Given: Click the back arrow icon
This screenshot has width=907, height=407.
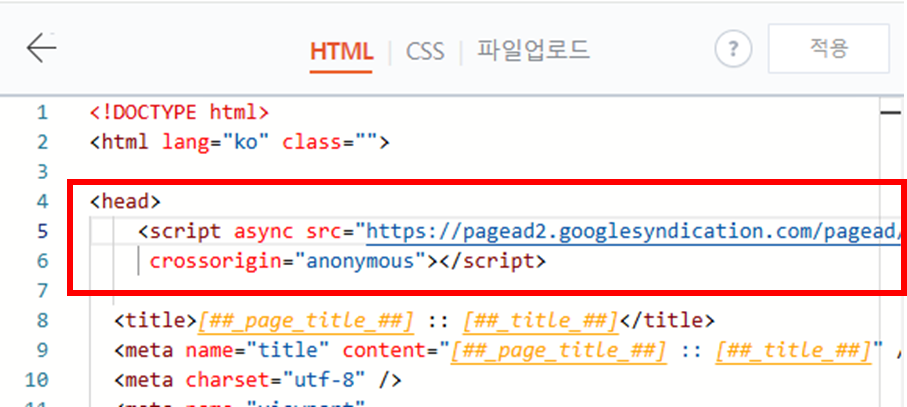Looking at the screenshot, I should (x=41, y=48).
